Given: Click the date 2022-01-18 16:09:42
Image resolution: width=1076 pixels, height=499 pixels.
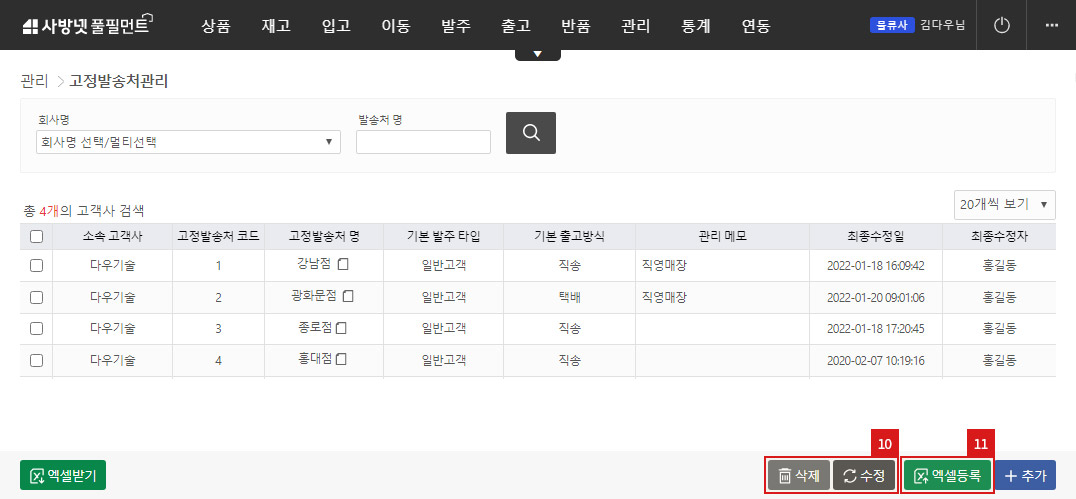Looking at the screenshot, I should coord(876,266).
